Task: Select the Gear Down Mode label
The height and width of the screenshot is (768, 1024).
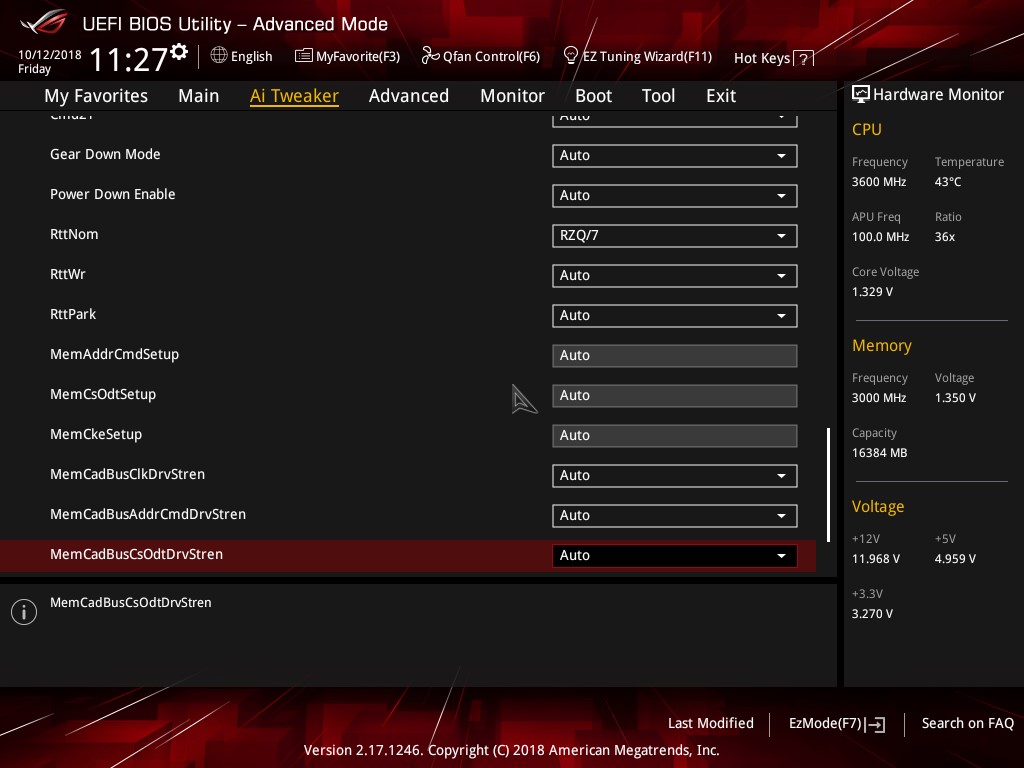Action: [105, 154]
